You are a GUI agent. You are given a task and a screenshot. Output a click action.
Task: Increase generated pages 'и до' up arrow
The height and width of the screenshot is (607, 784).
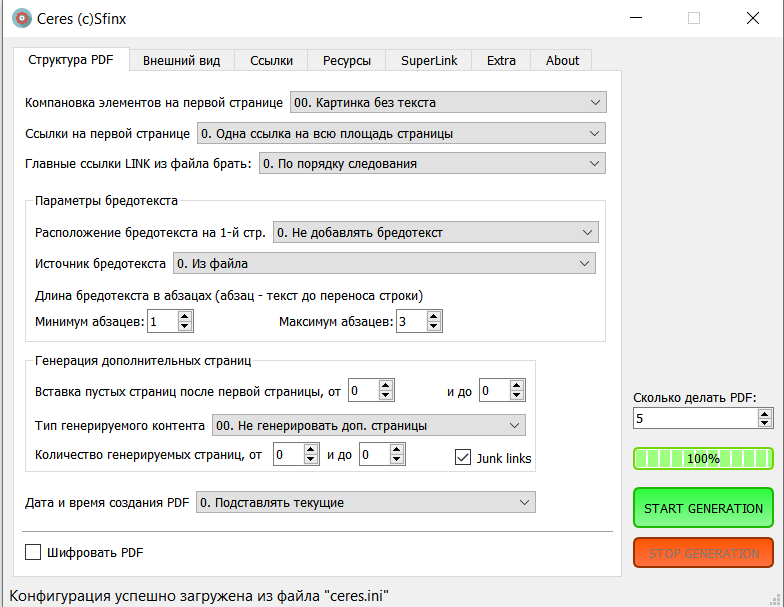point(396,449)
